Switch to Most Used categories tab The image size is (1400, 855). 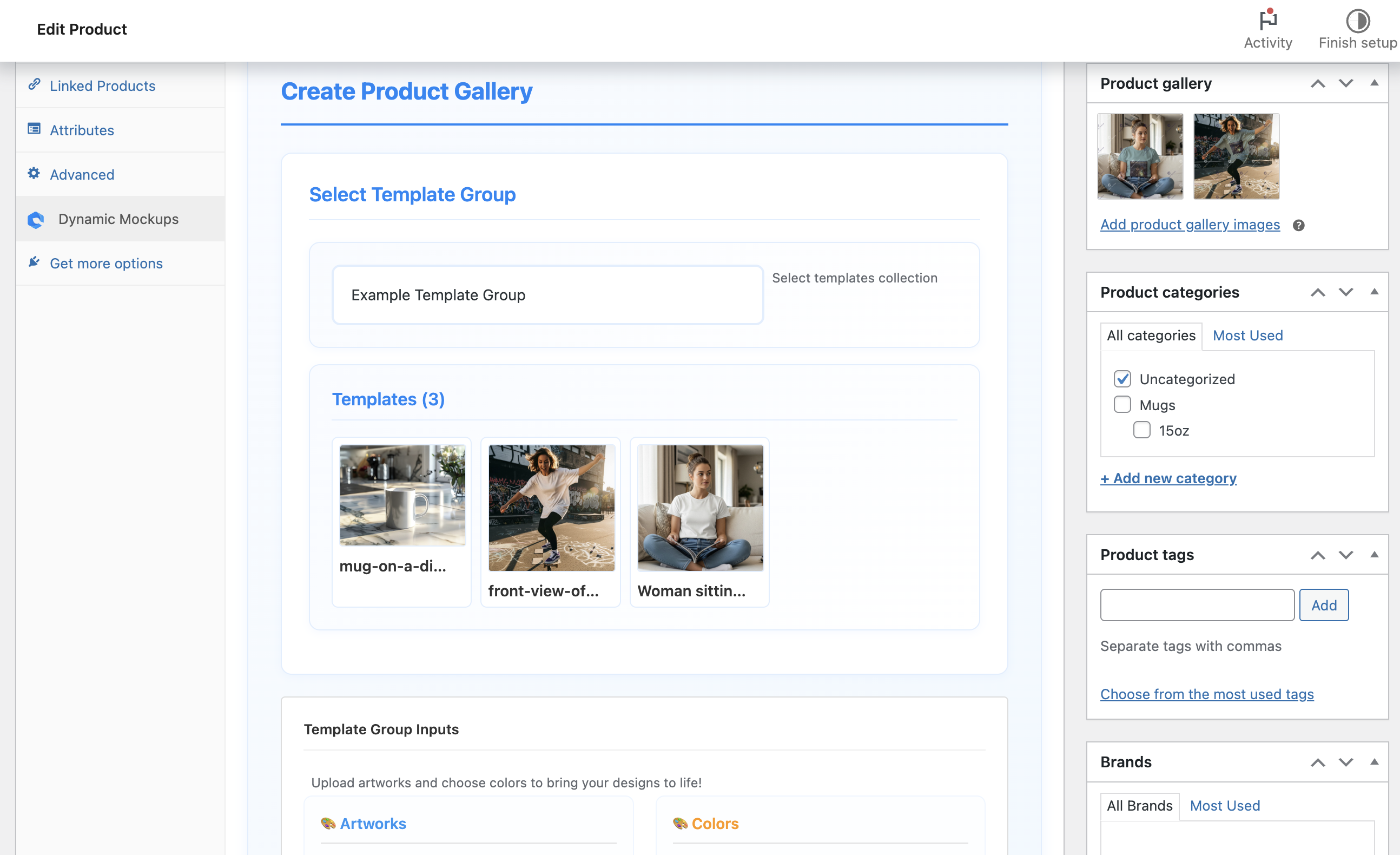[x=1248, y=336]
